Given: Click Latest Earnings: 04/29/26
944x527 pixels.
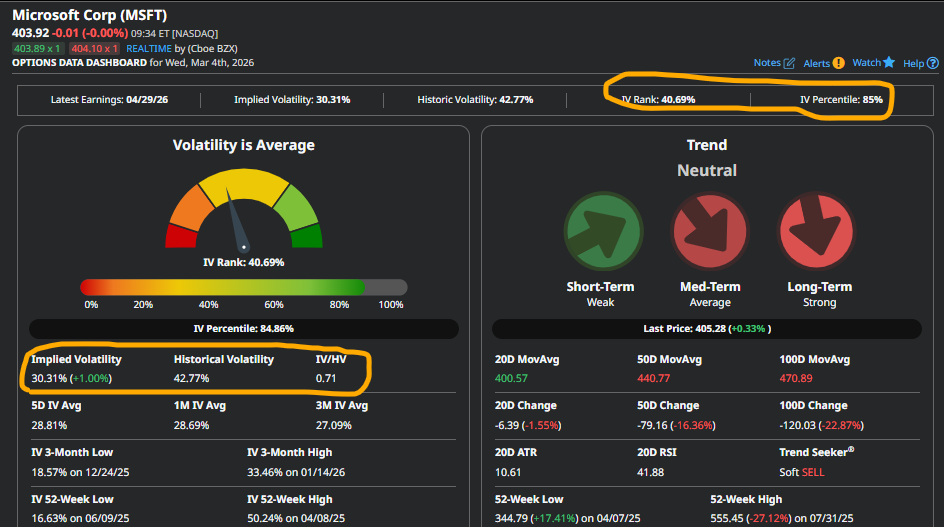Looking at the screenshot, I should pyautogui.click(x=109, y=99).
